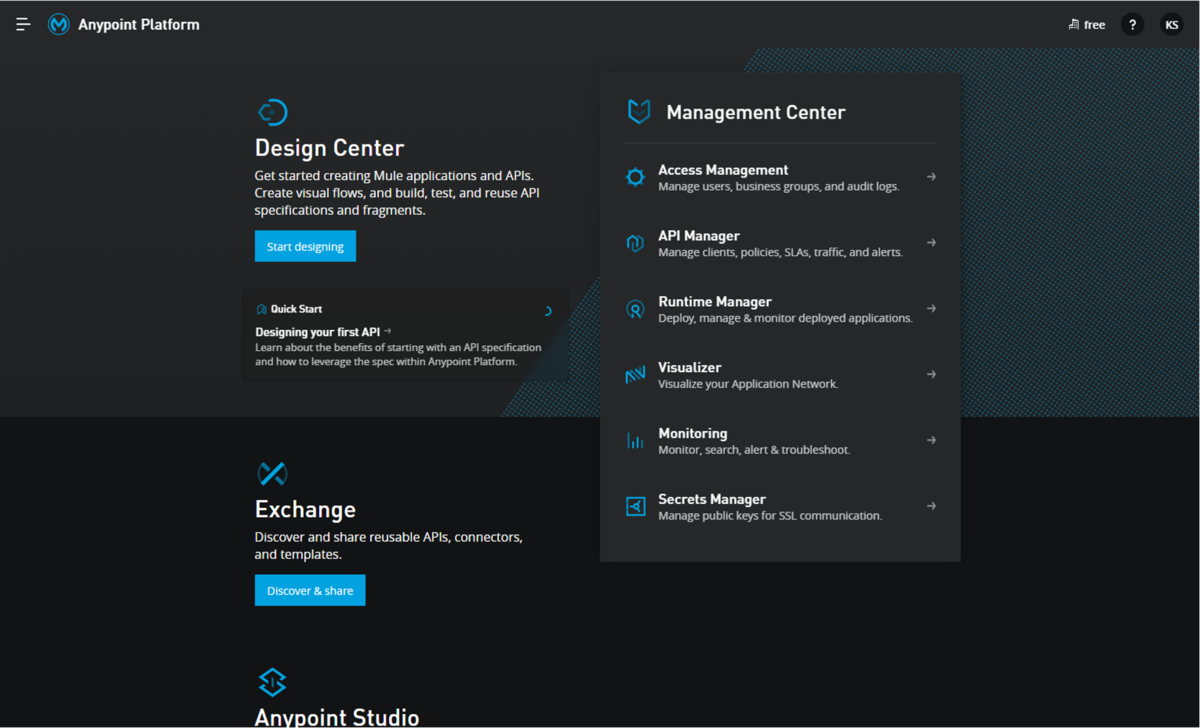This screenshot has width=1200, height=728.
Task: Click the arrow next to Monitoring
Action: pyautogui.click(x=931, y=440)
